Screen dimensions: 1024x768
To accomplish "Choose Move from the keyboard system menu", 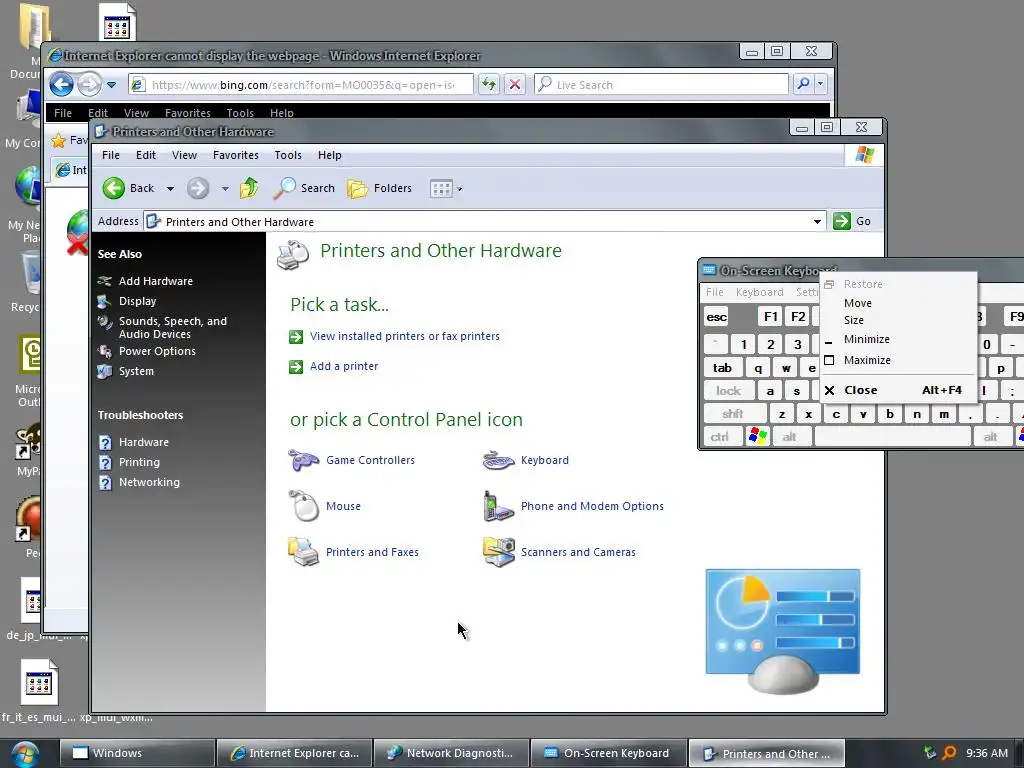I will click(x=898, y=303).
